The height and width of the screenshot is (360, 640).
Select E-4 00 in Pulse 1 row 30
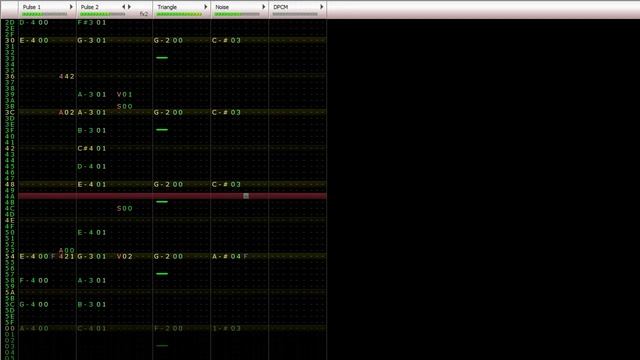(x=34, y=40)
